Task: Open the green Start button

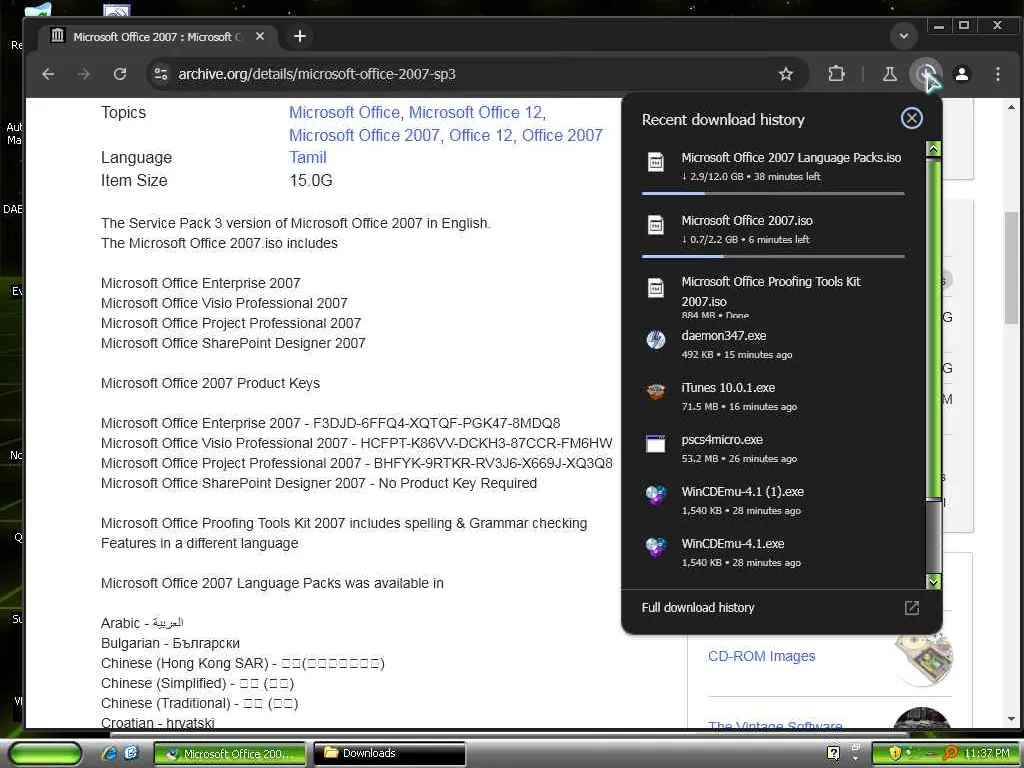Action: [44, 753]
